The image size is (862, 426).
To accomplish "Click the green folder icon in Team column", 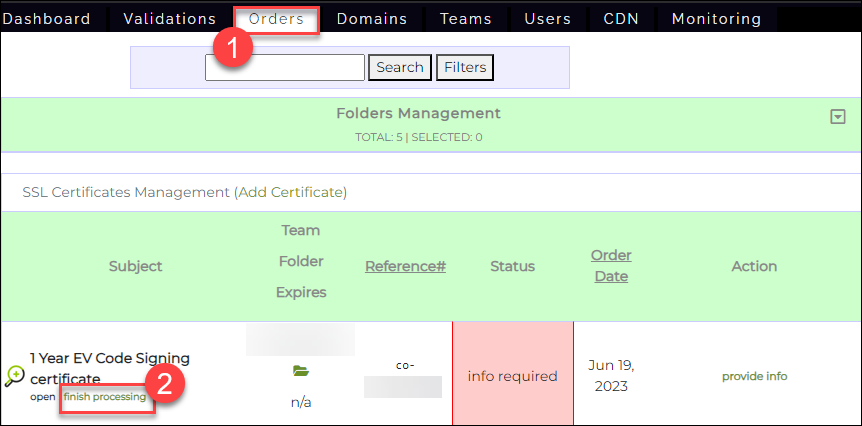I will [300, 371].
